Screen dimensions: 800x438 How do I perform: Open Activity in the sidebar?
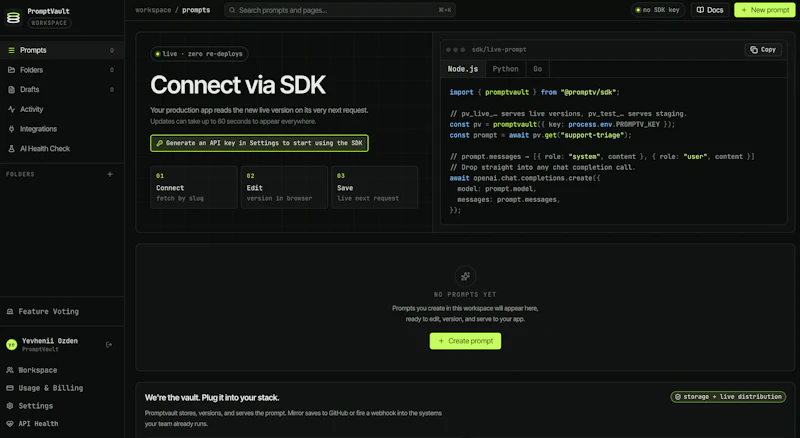(62, 109)
